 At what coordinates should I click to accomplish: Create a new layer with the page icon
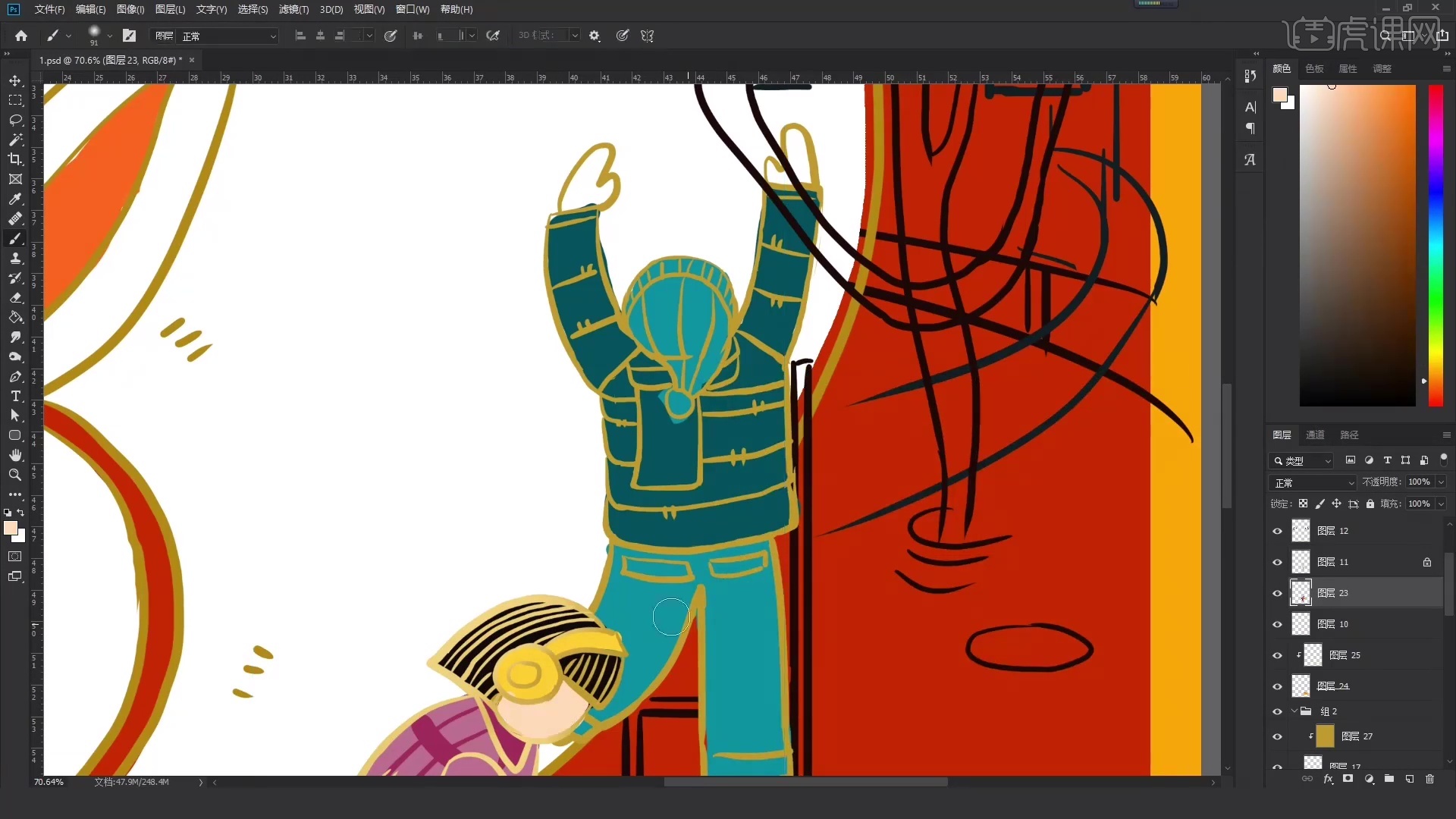[1410, 779]
